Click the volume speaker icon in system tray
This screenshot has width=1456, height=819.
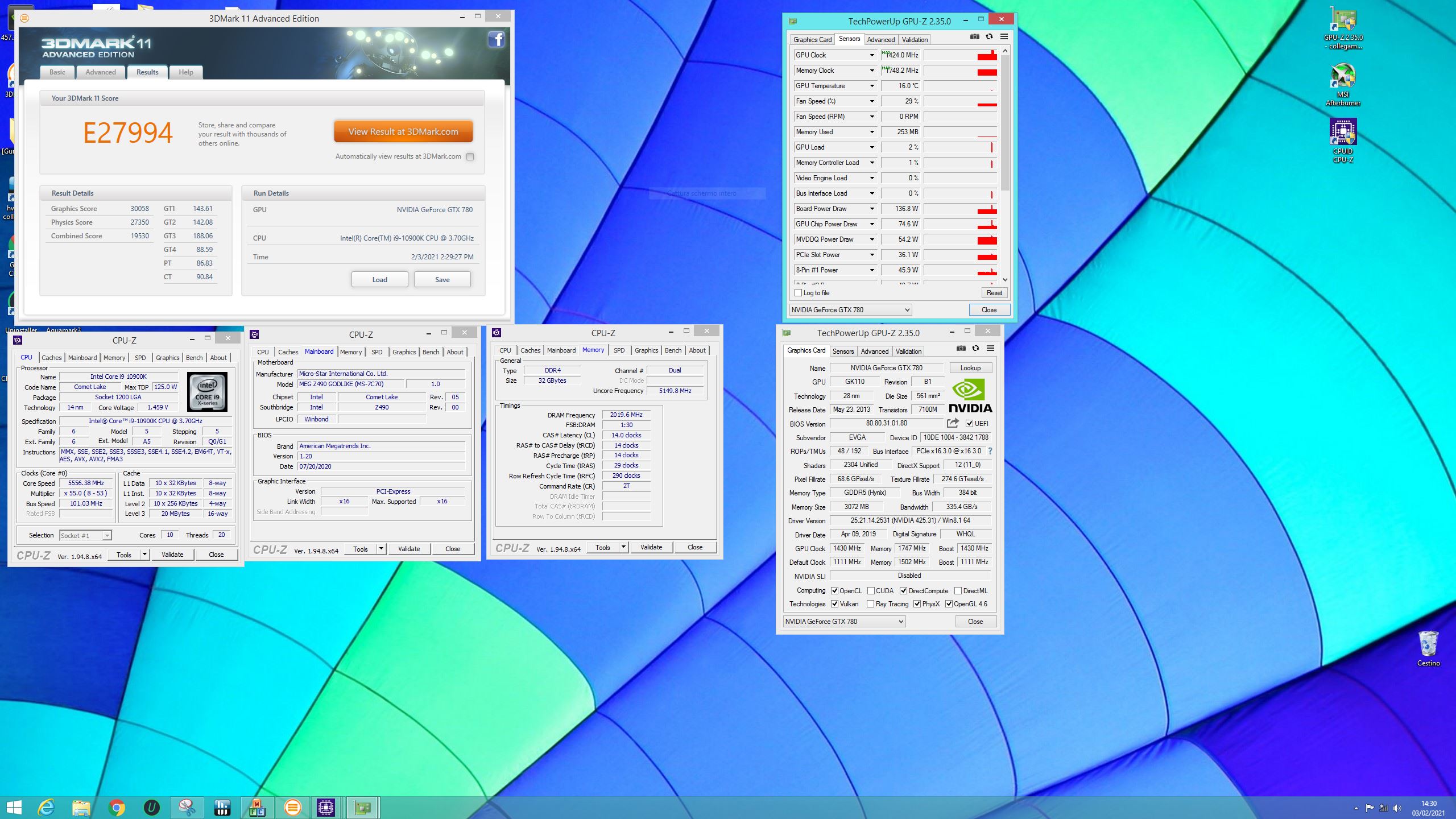pos(1397,808)
